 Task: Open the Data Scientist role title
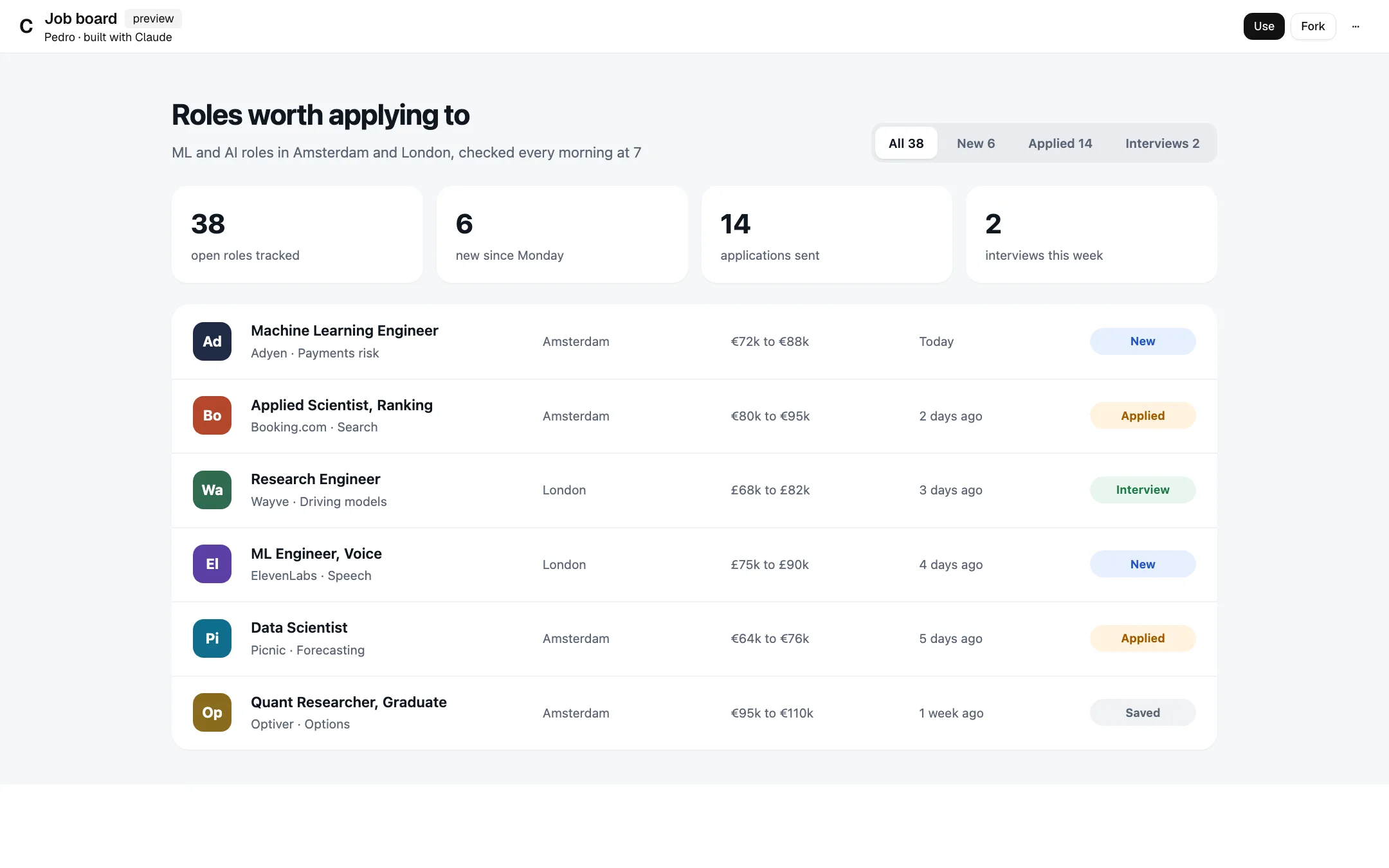click(299, 628)
